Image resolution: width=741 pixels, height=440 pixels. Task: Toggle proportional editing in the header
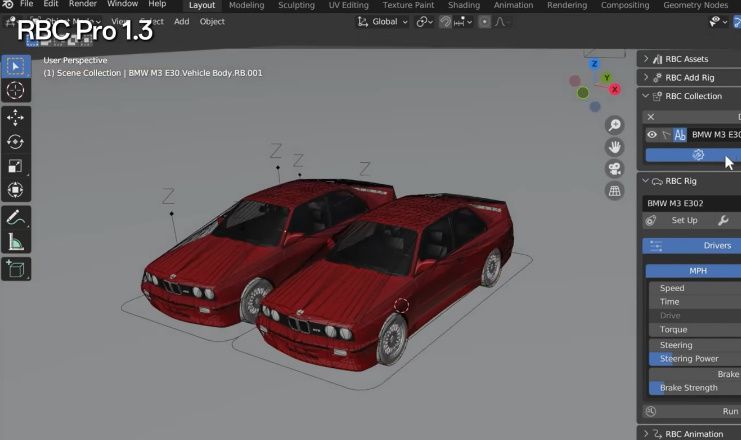point(485,21)
